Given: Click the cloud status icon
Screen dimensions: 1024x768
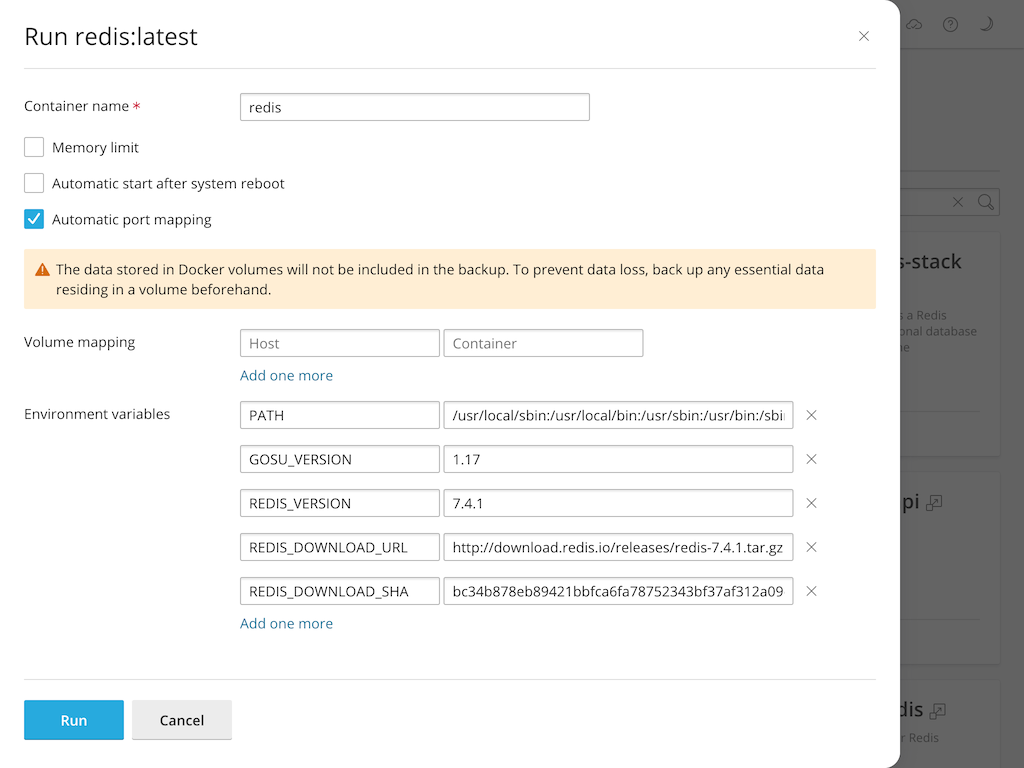Looking at the screenshot, I should point(914,25).
